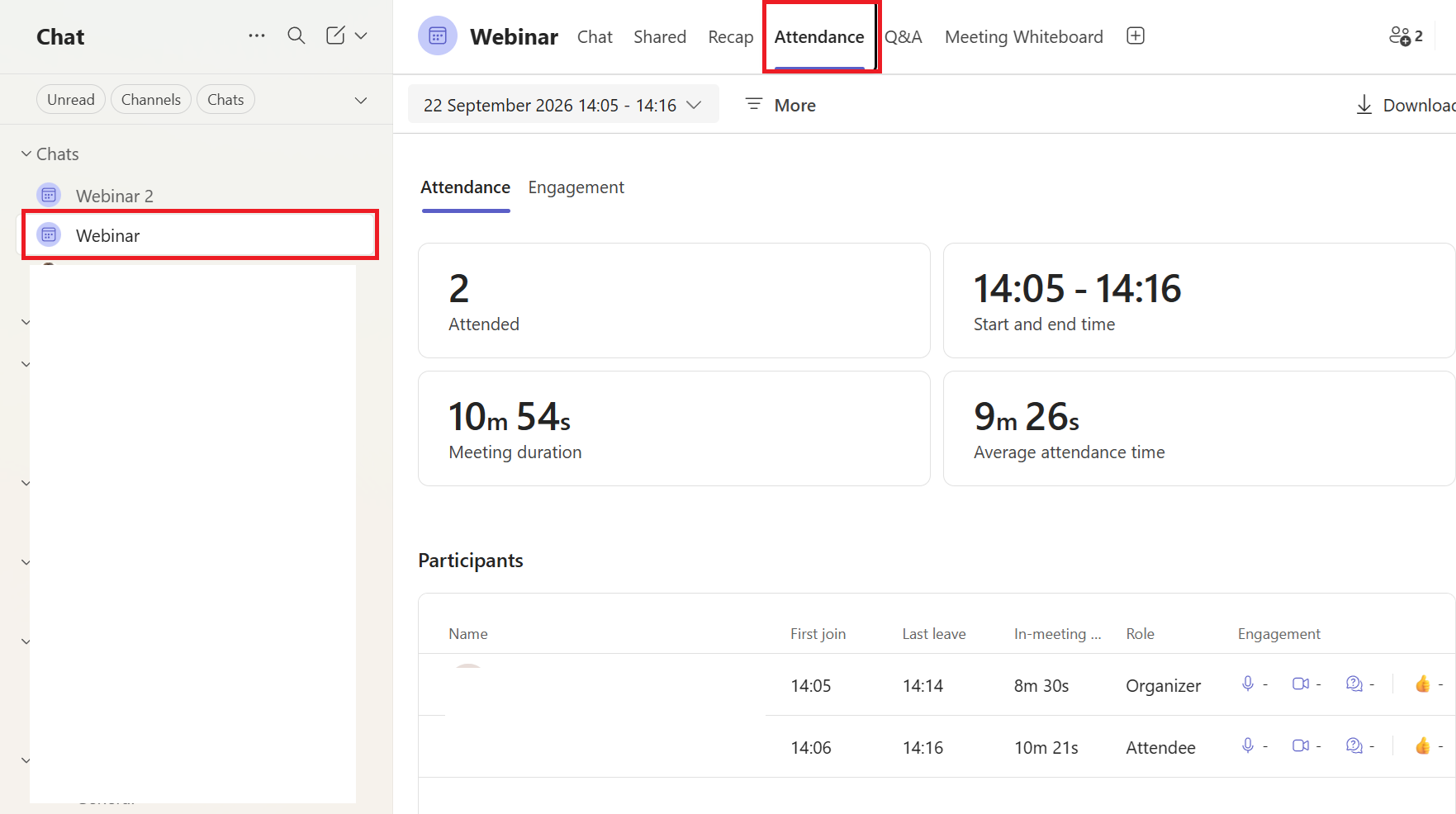This screenshot has height=814, width=1456.
Task: Click the 10m 21s in-meeting duration
Action: 1046,748
